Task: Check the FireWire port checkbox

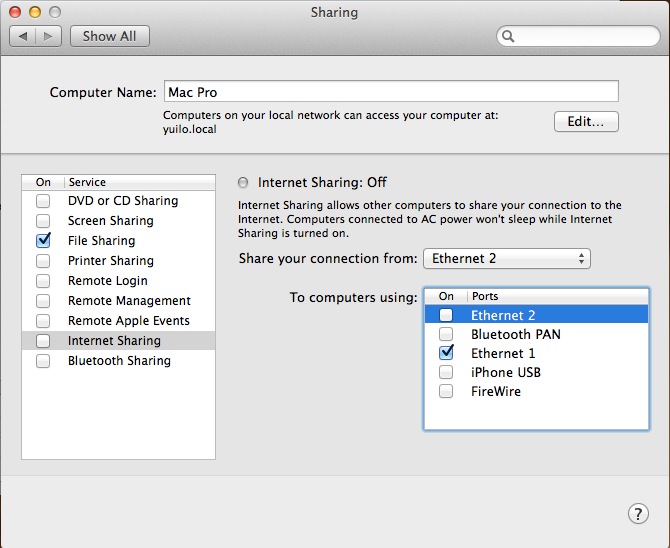Action: coord(446,391)
